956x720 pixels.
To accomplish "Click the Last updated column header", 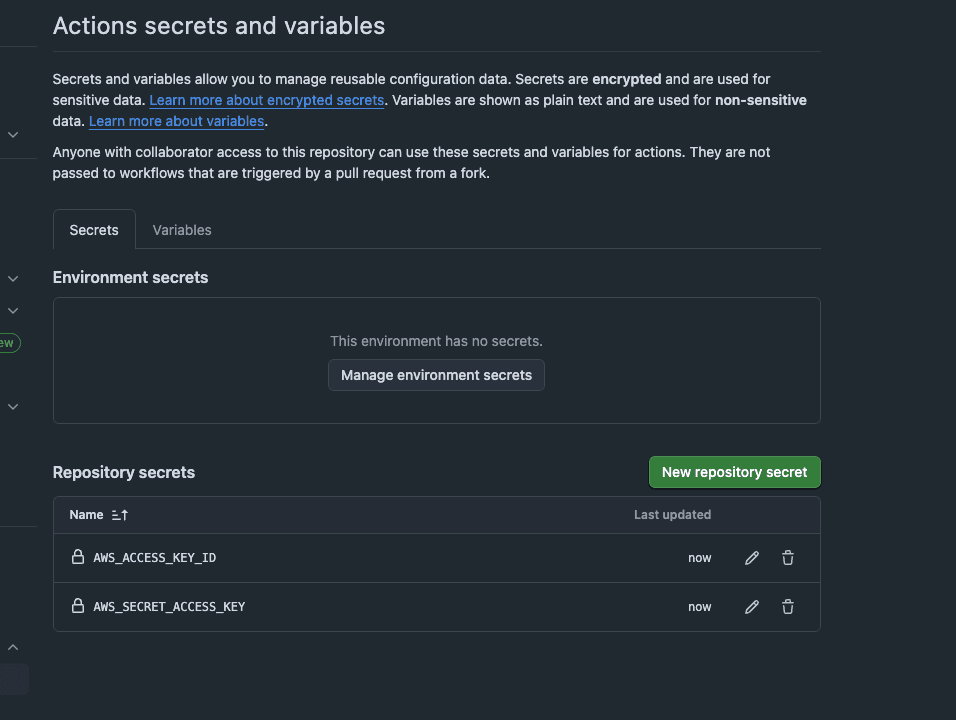I will coord(672,515).
